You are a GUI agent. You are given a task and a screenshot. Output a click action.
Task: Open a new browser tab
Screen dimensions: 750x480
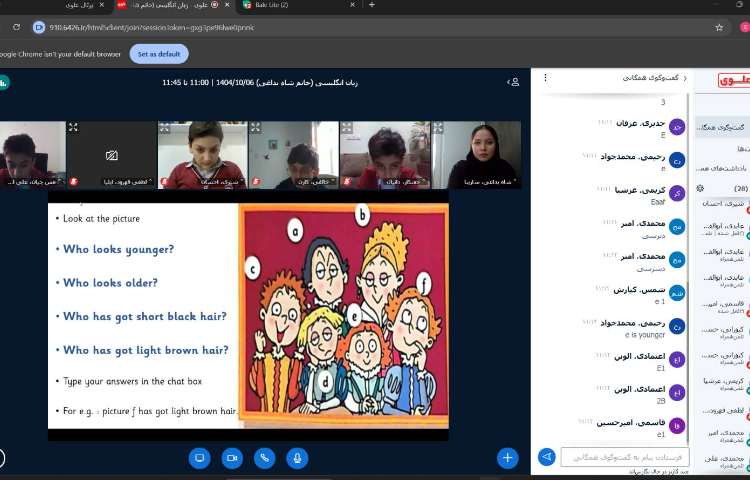click(372, 5)
